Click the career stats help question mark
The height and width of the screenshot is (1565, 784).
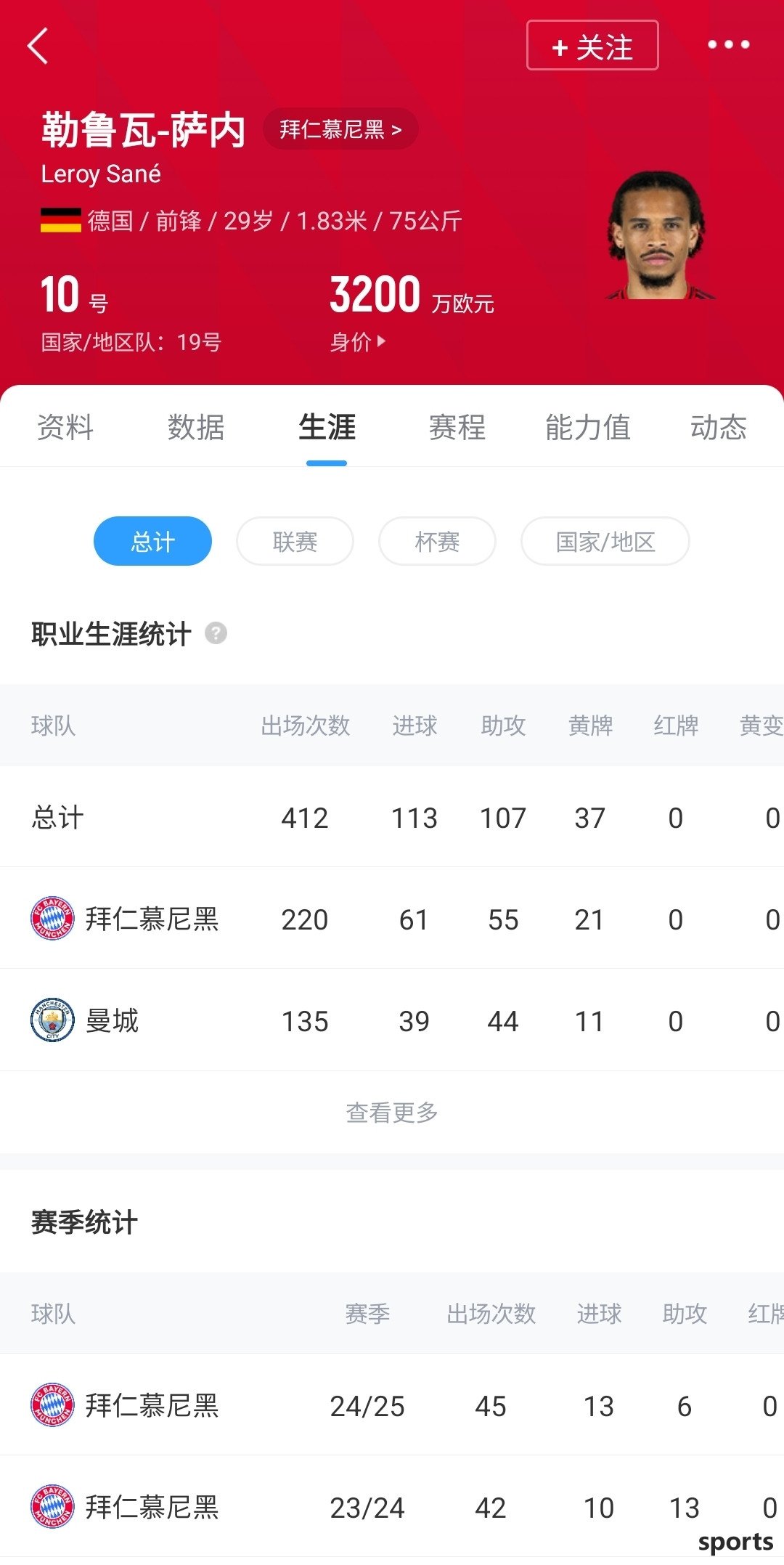216,633
